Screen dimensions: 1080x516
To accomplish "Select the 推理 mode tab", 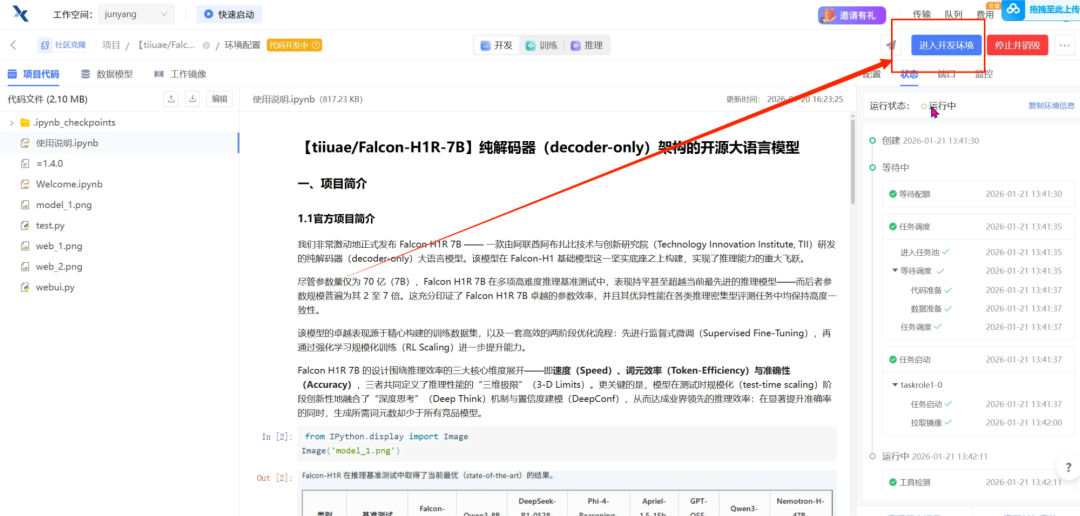I will 586,45.
